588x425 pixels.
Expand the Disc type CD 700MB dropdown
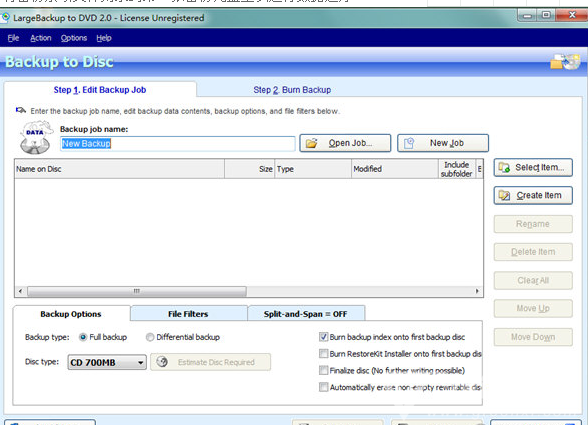point(107,362)
